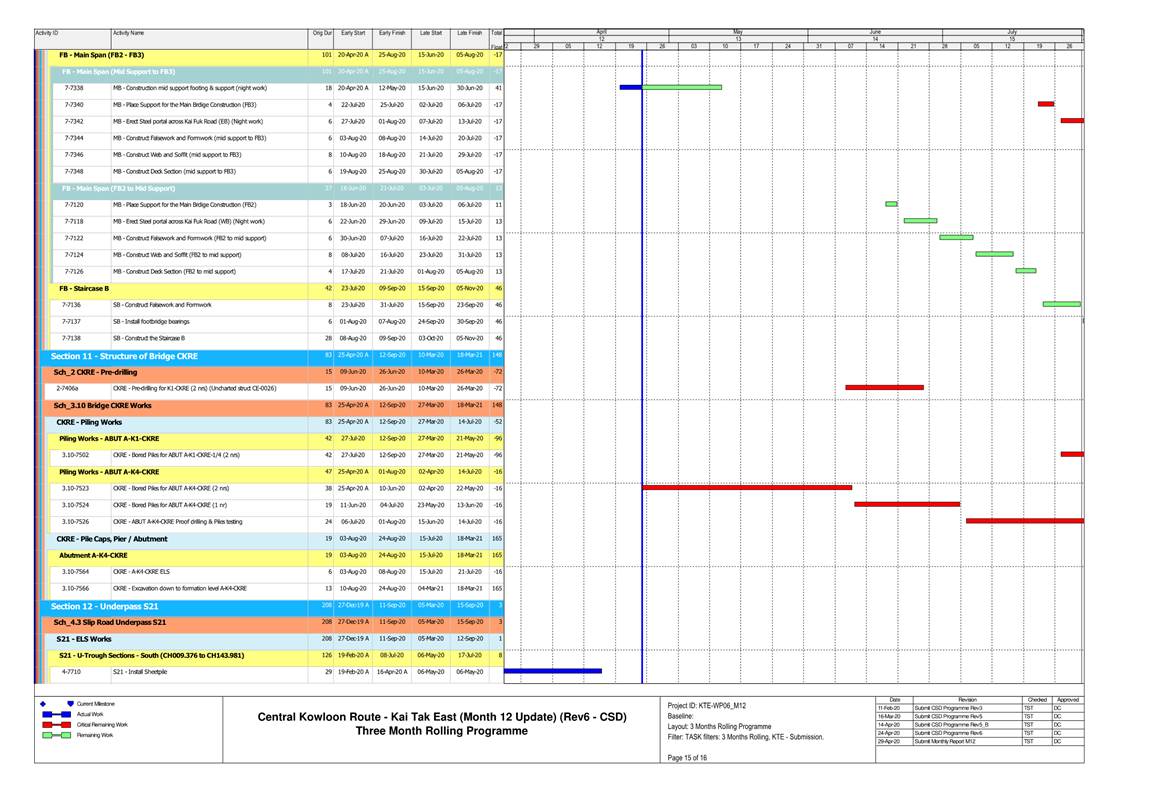Image resolution: width=1149 pixels, height=812 pixels.
Task: Click the green Remaining Work legend bar
Action: pyautogui.click(x=56, y=735)
